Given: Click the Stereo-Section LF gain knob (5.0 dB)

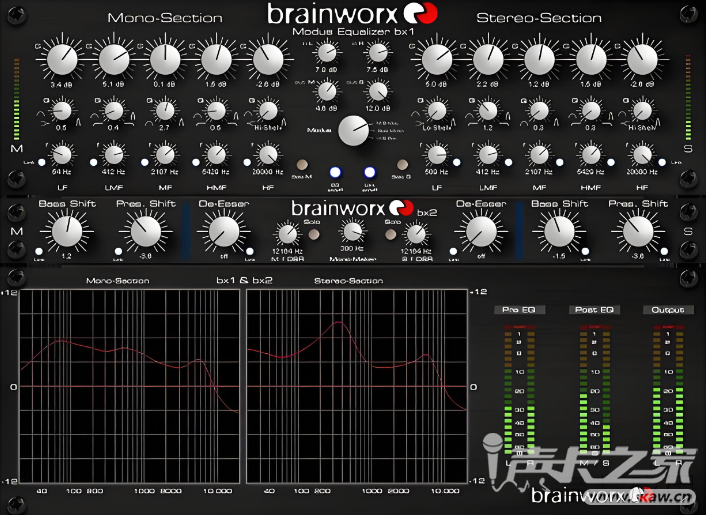Looking at the screenshot, I should [437, 59].
